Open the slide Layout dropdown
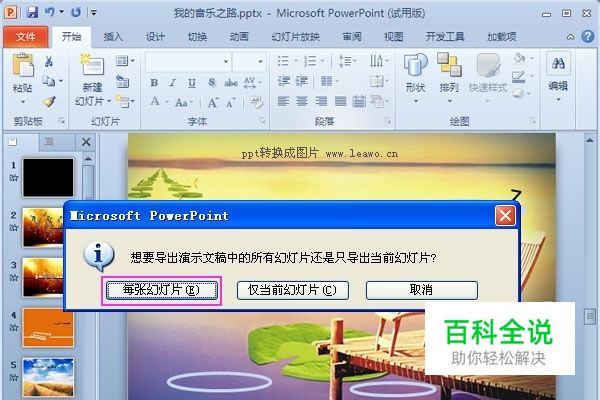Image resolution: width=600 pixels, height=400 pixels. click(126, 60)
